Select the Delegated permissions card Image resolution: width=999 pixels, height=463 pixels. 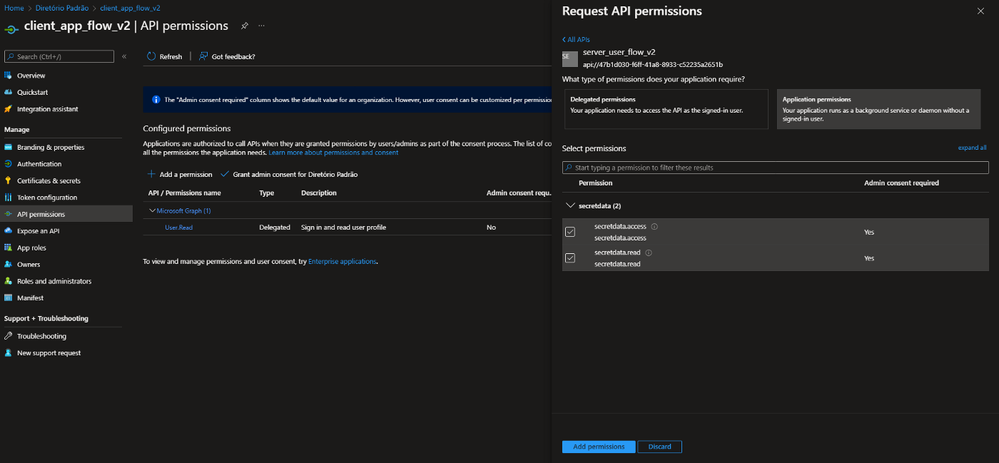click(x=665, y=109)
